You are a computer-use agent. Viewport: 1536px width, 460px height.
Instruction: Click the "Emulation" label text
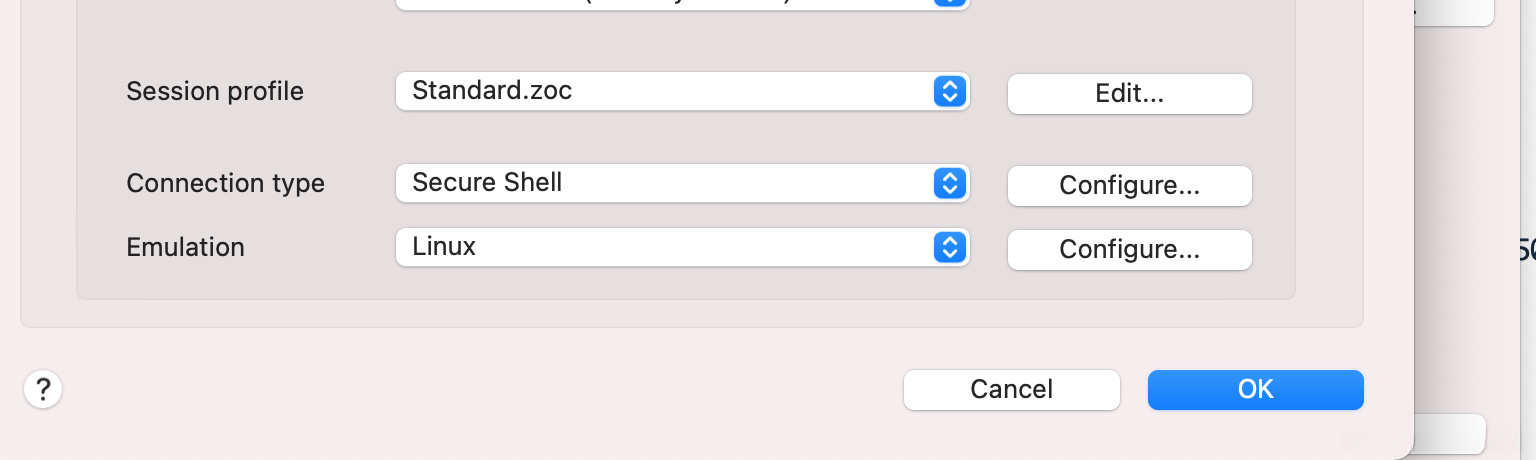[185, 247]
